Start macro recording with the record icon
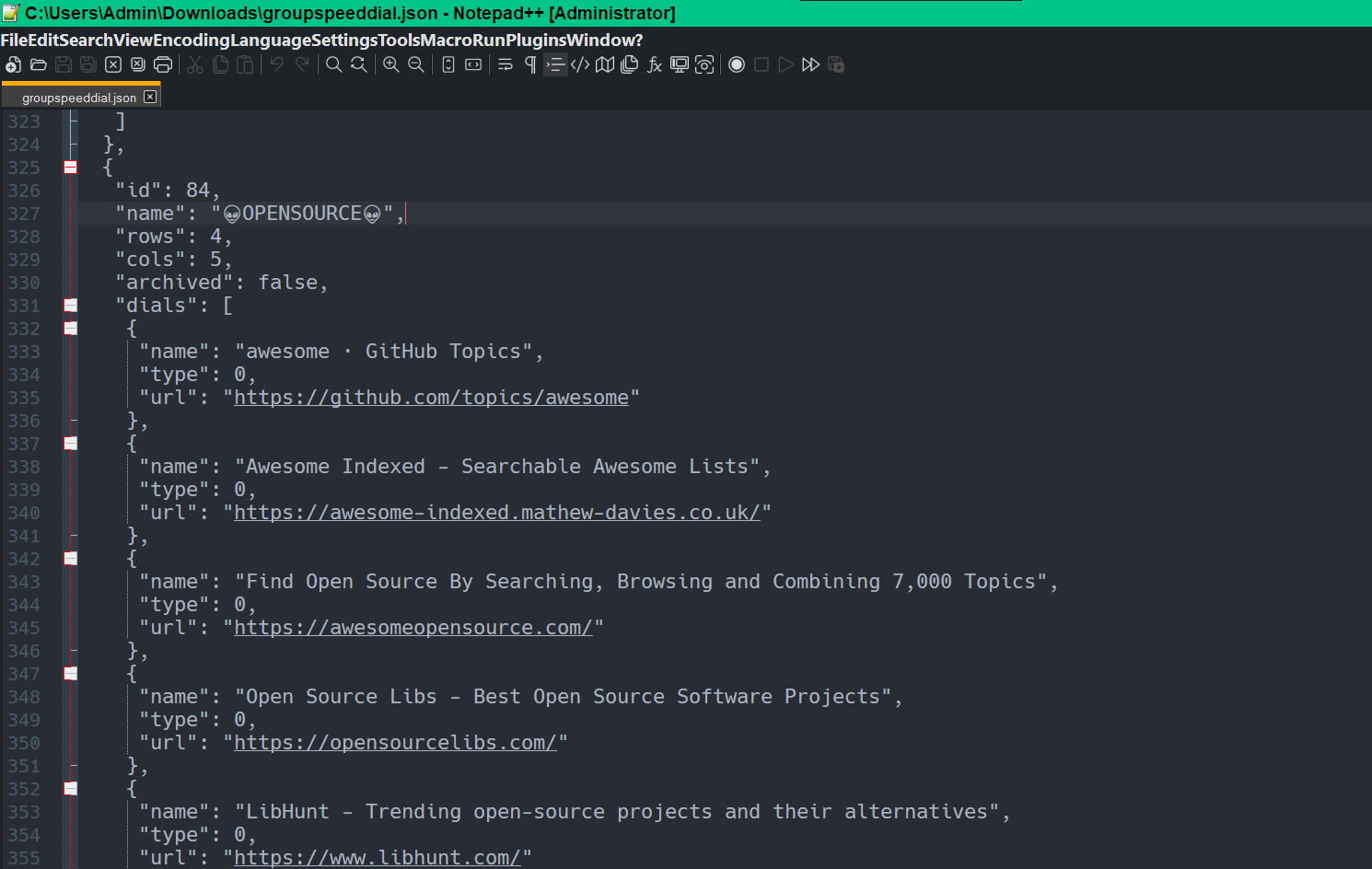Image resolution: width=1372 pixels, height=869 pixels. [x=736, y=64]
